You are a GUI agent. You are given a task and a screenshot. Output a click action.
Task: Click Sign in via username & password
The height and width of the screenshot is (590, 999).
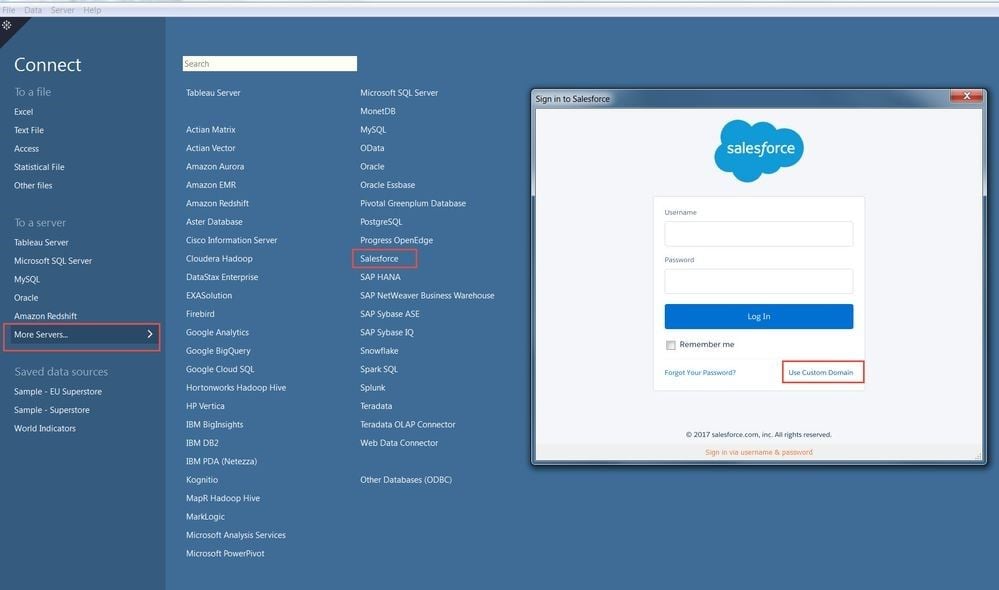(759, 452)
